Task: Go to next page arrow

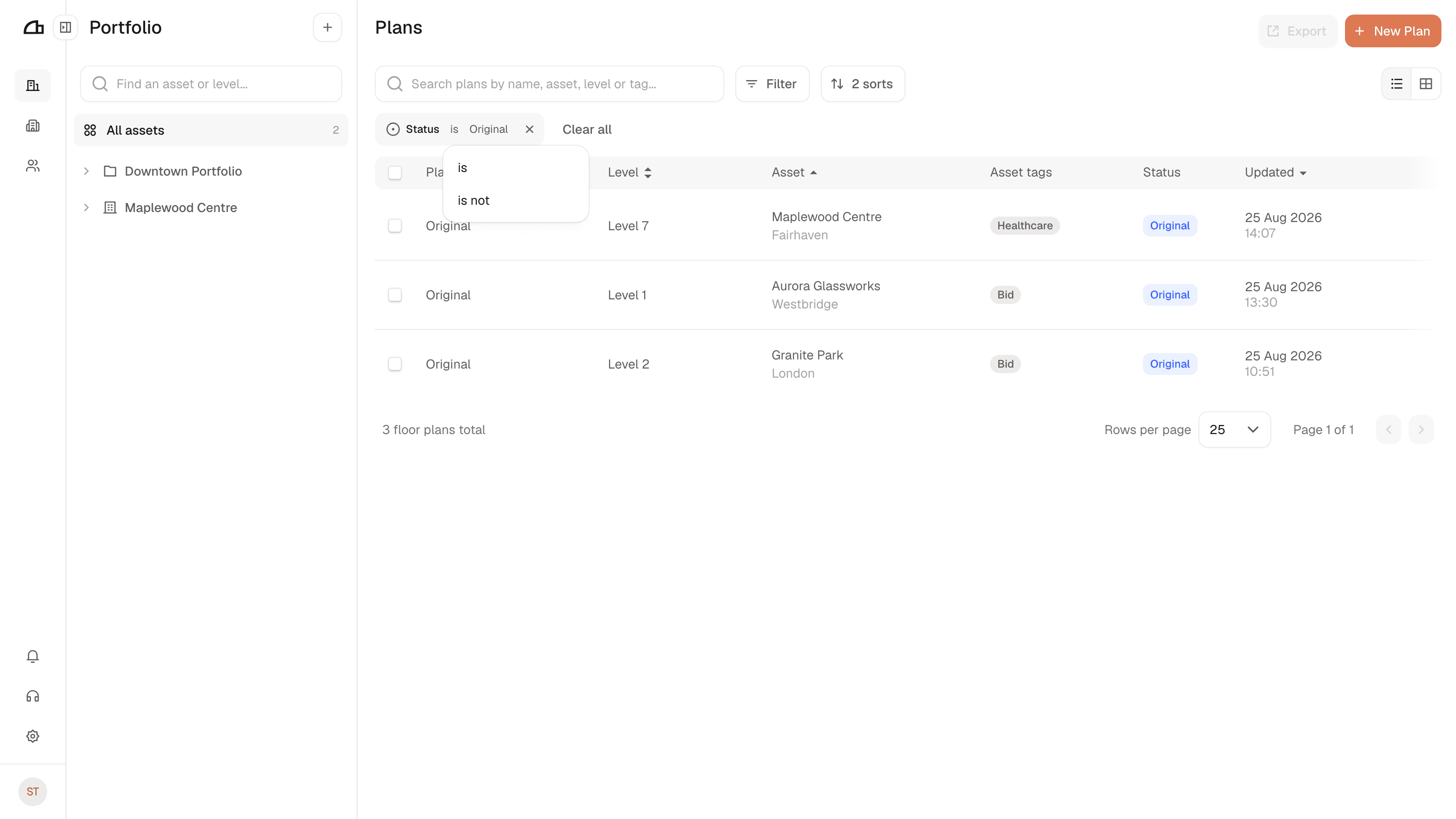Action: [x=1421, y=430]
